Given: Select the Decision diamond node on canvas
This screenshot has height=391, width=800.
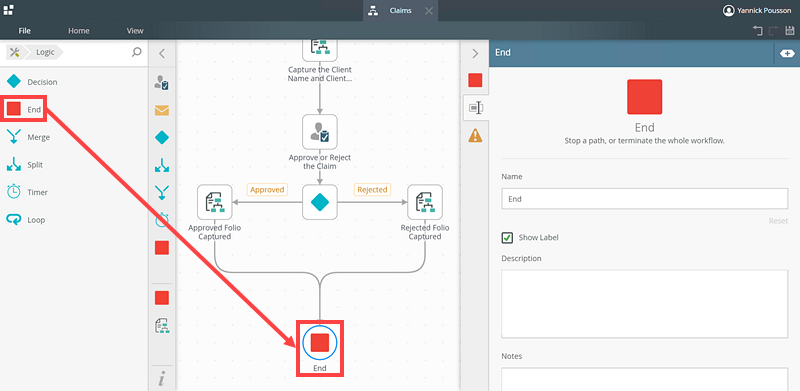Looking at the screenshot, I should 320,202.
